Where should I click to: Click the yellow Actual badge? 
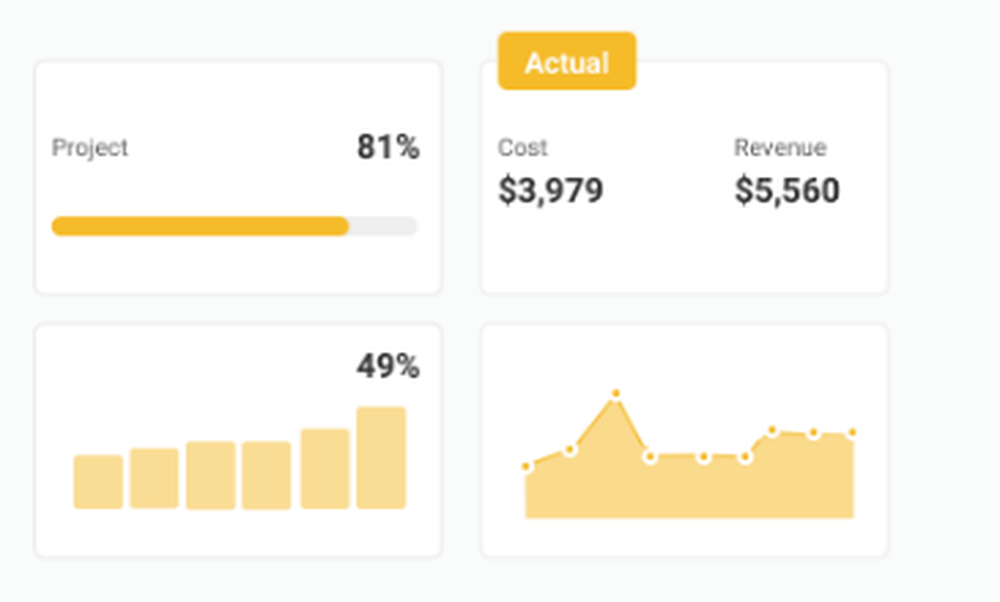pyautogui.click(x=566, y=61)
